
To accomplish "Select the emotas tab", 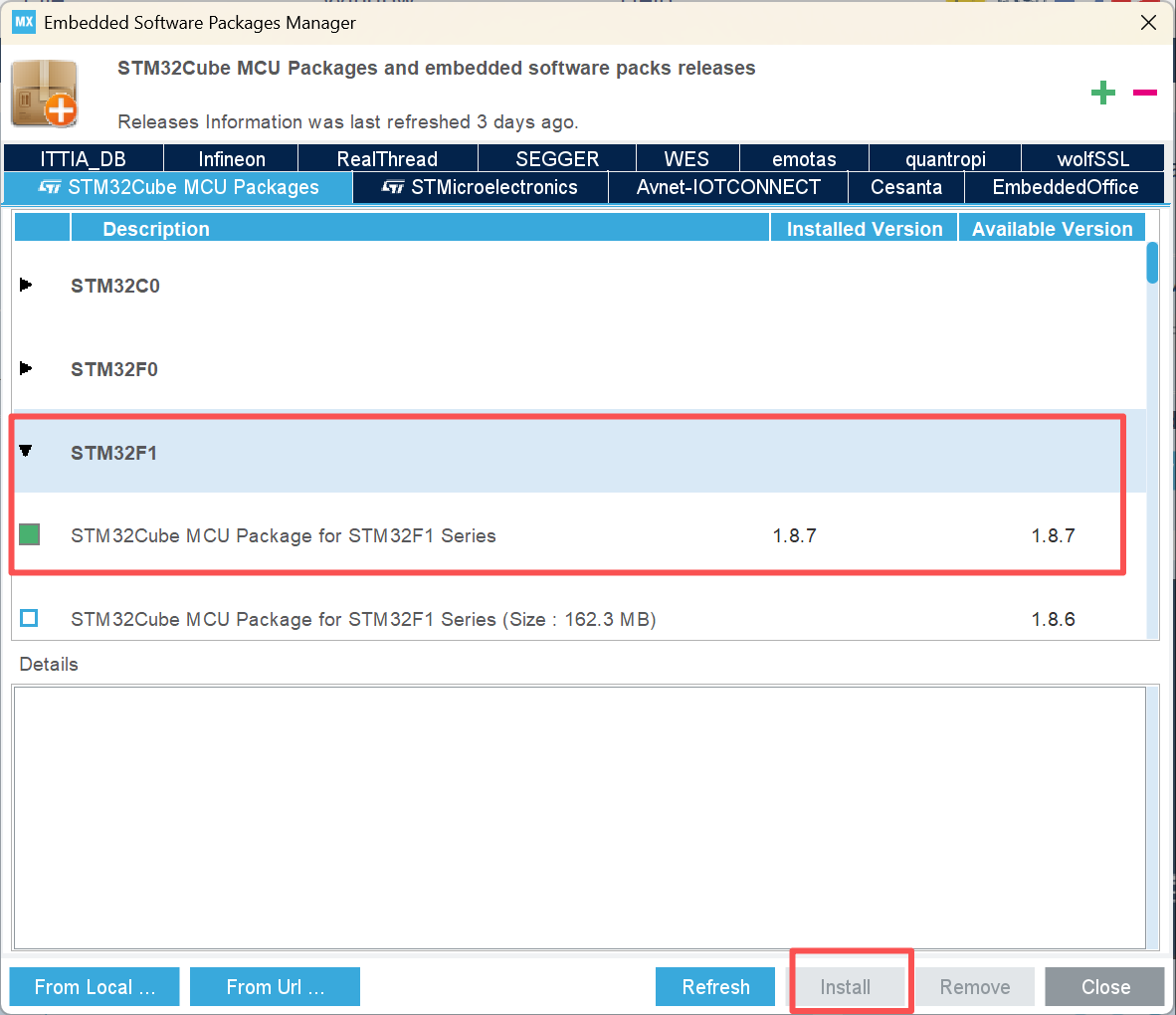I will pyautogui.click(x=804, y=158).
